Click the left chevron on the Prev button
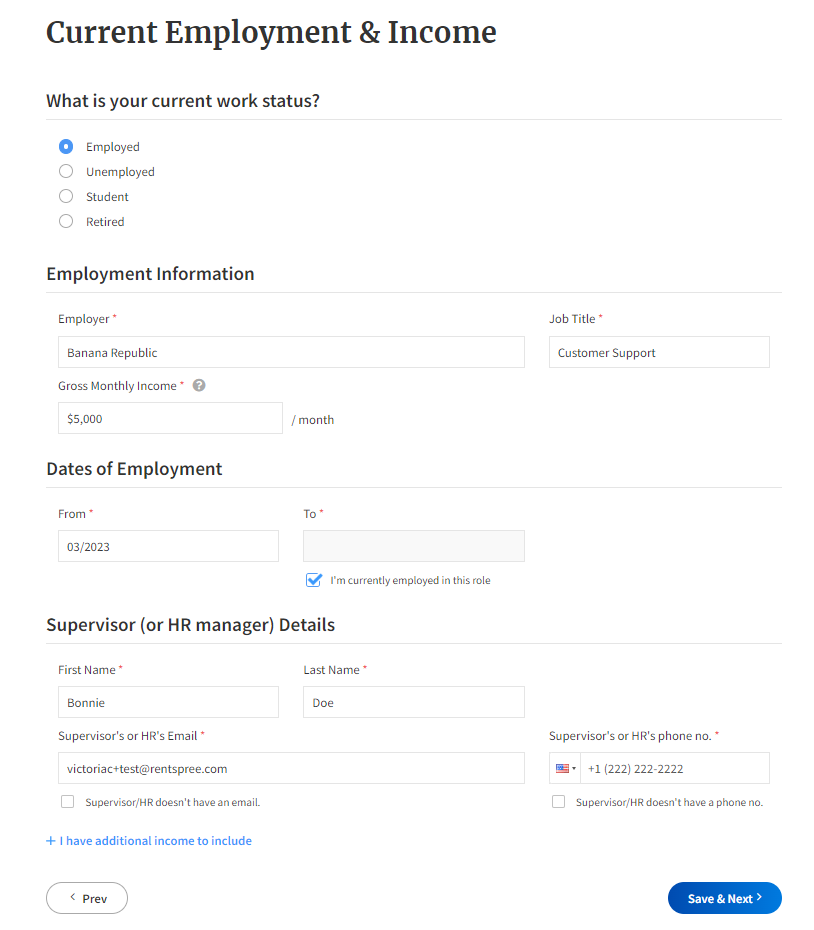This screenshot has height=930, width=814. [x=70, y=898]
